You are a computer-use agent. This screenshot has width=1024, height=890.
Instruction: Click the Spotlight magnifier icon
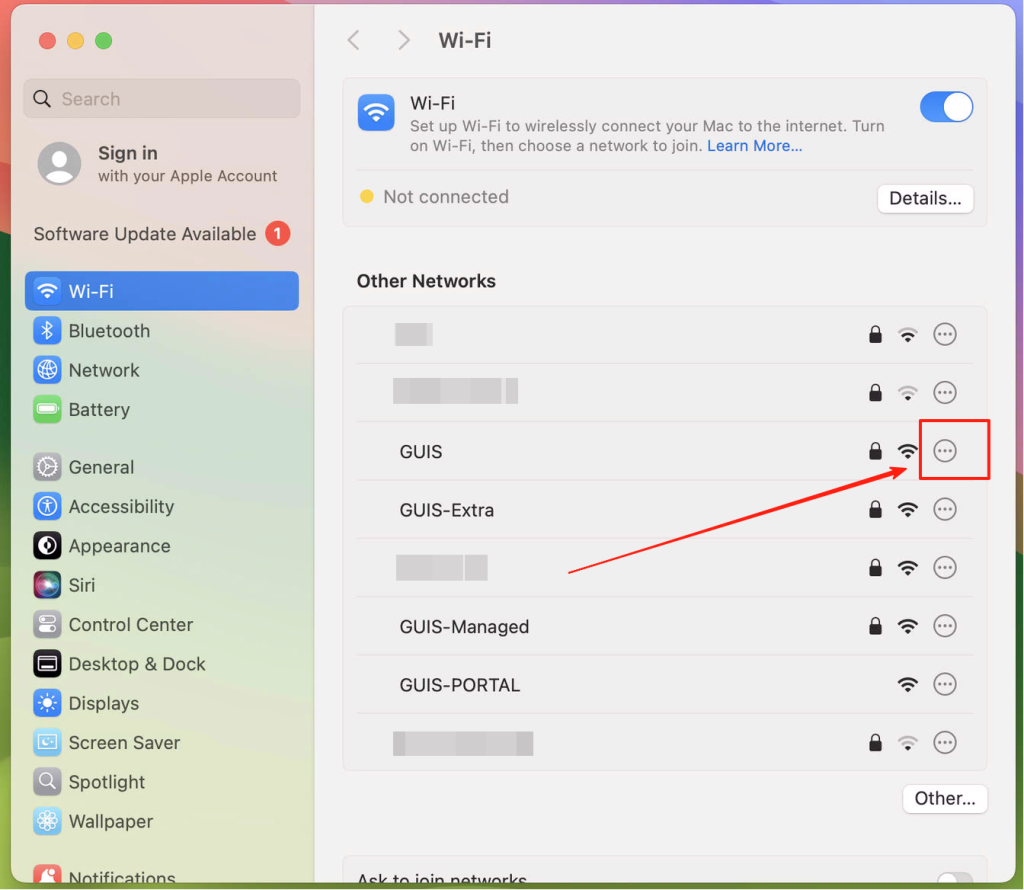(x=47, y=782)
